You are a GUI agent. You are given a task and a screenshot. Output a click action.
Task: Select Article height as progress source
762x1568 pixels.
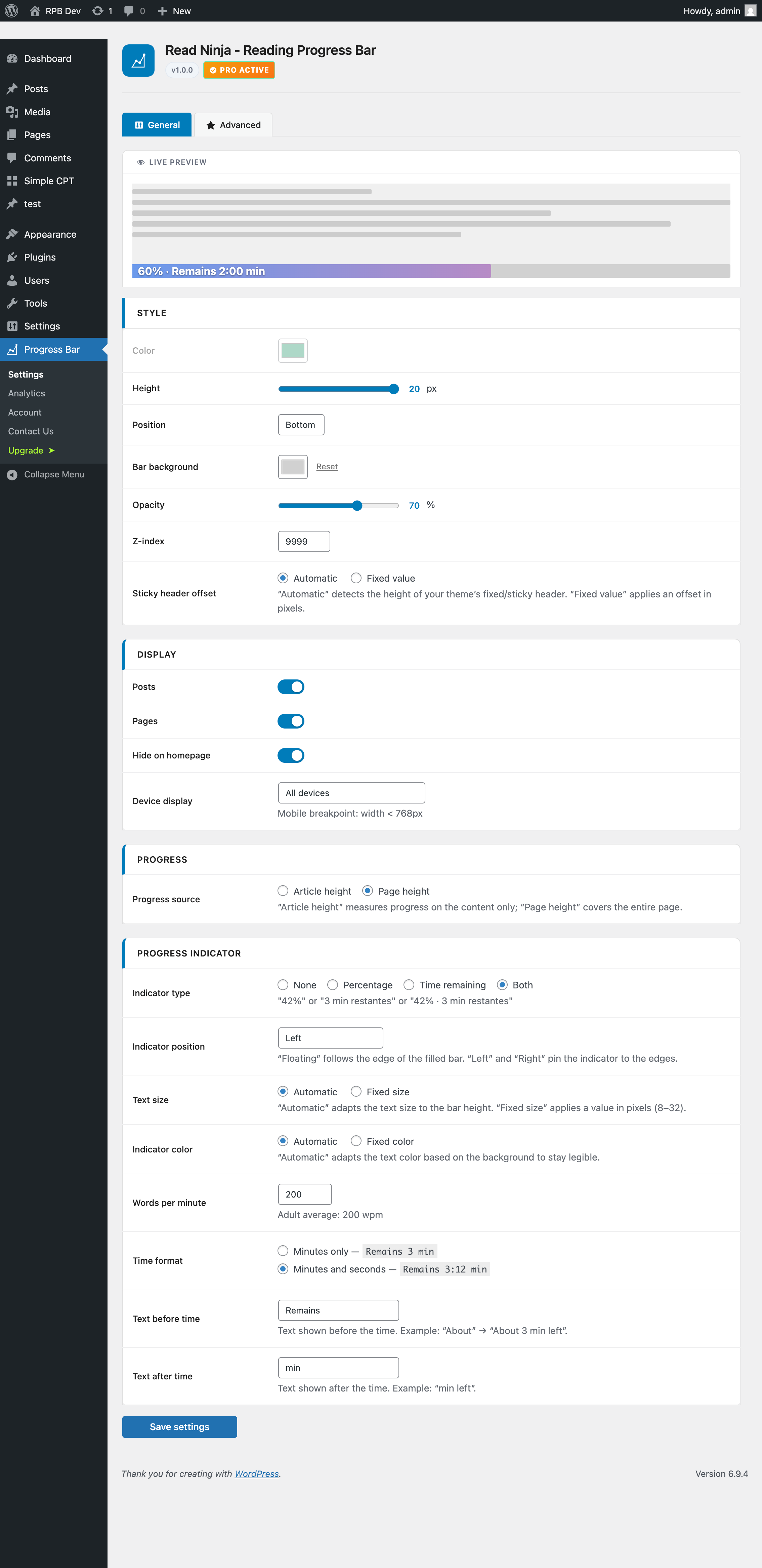pos(282,891)
